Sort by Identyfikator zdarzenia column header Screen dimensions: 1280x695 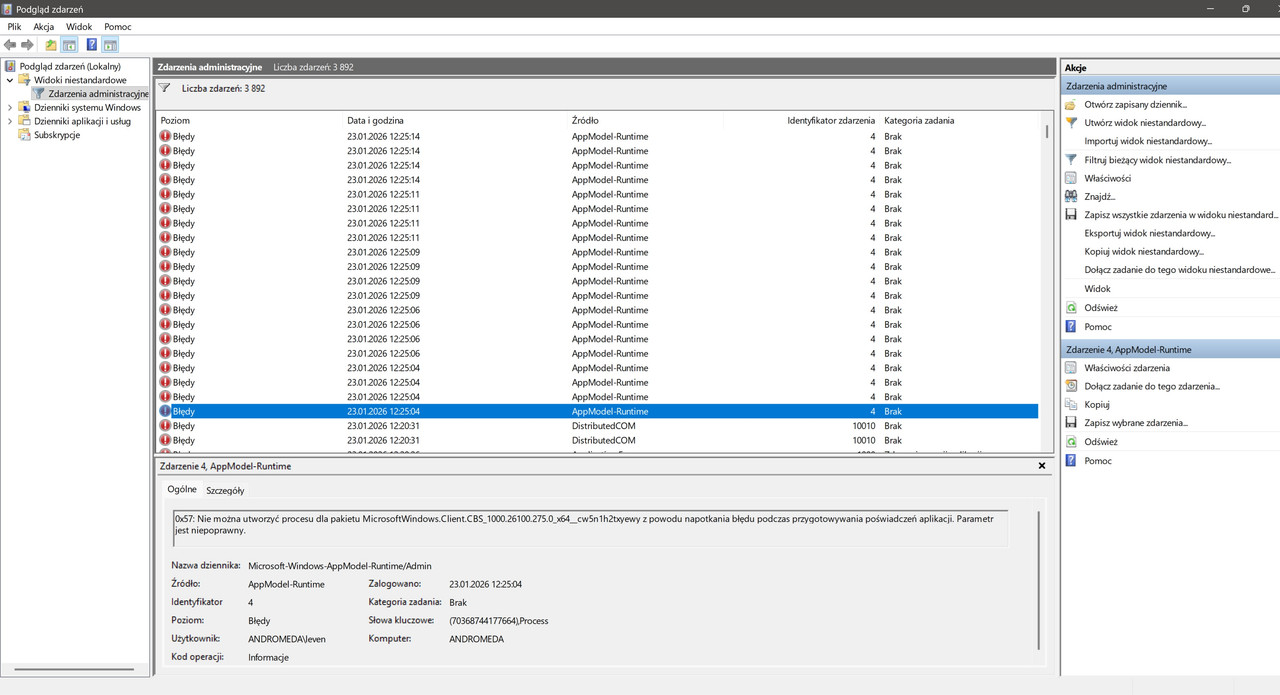(x=831, y=120)
